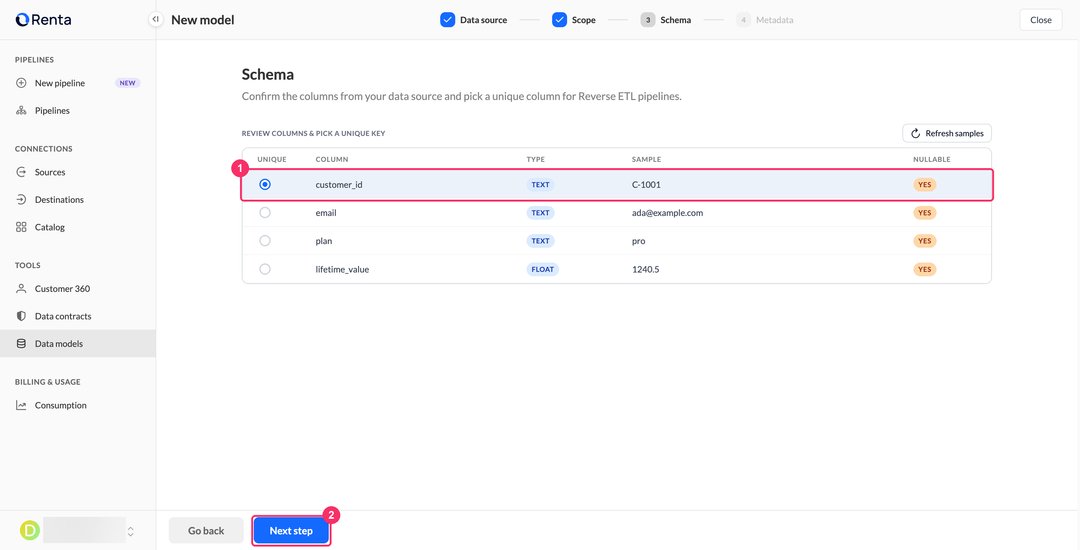The width and height of the screenshot is (1080, 550).
Task: Click the Renta logo icon
Action: tap(22, 20)
